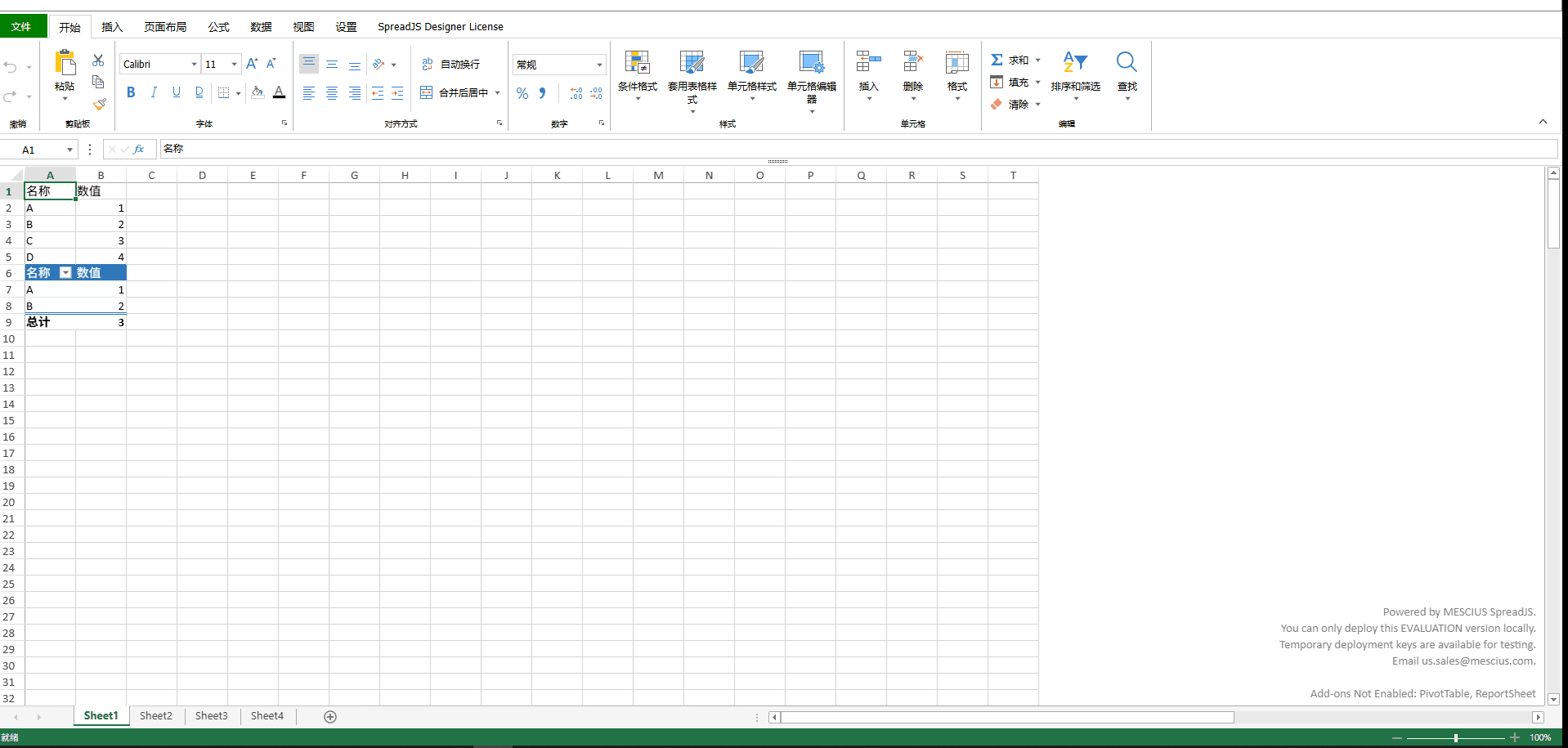The image size is (1568, 748).
Task: Open the SpreadJS Designer License tab
Action: click(441, 27)
